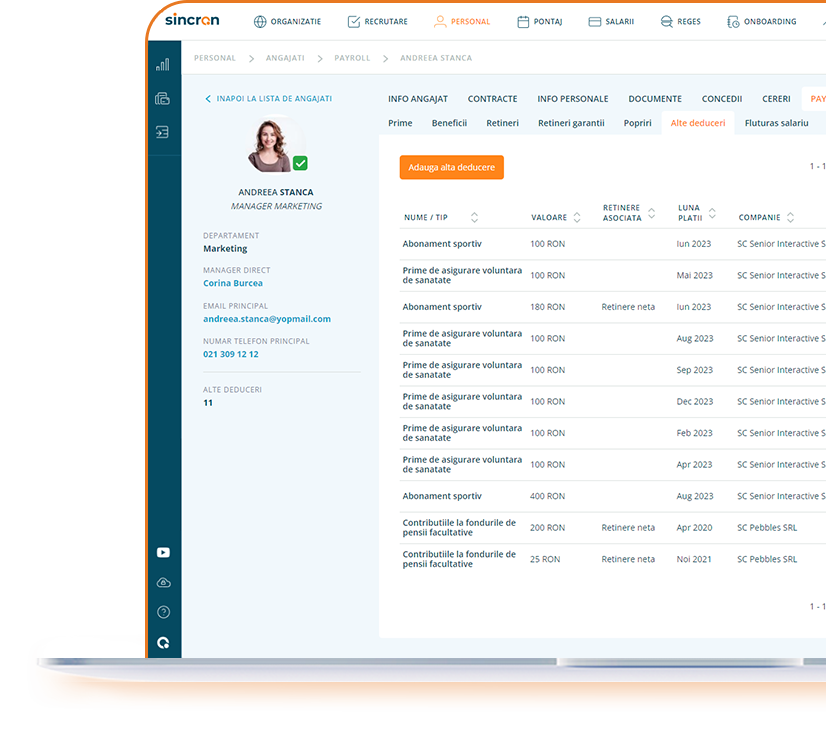Click the cloud icon in the sidebar
The width and height of the screenshot is (826, 732).
163,582
